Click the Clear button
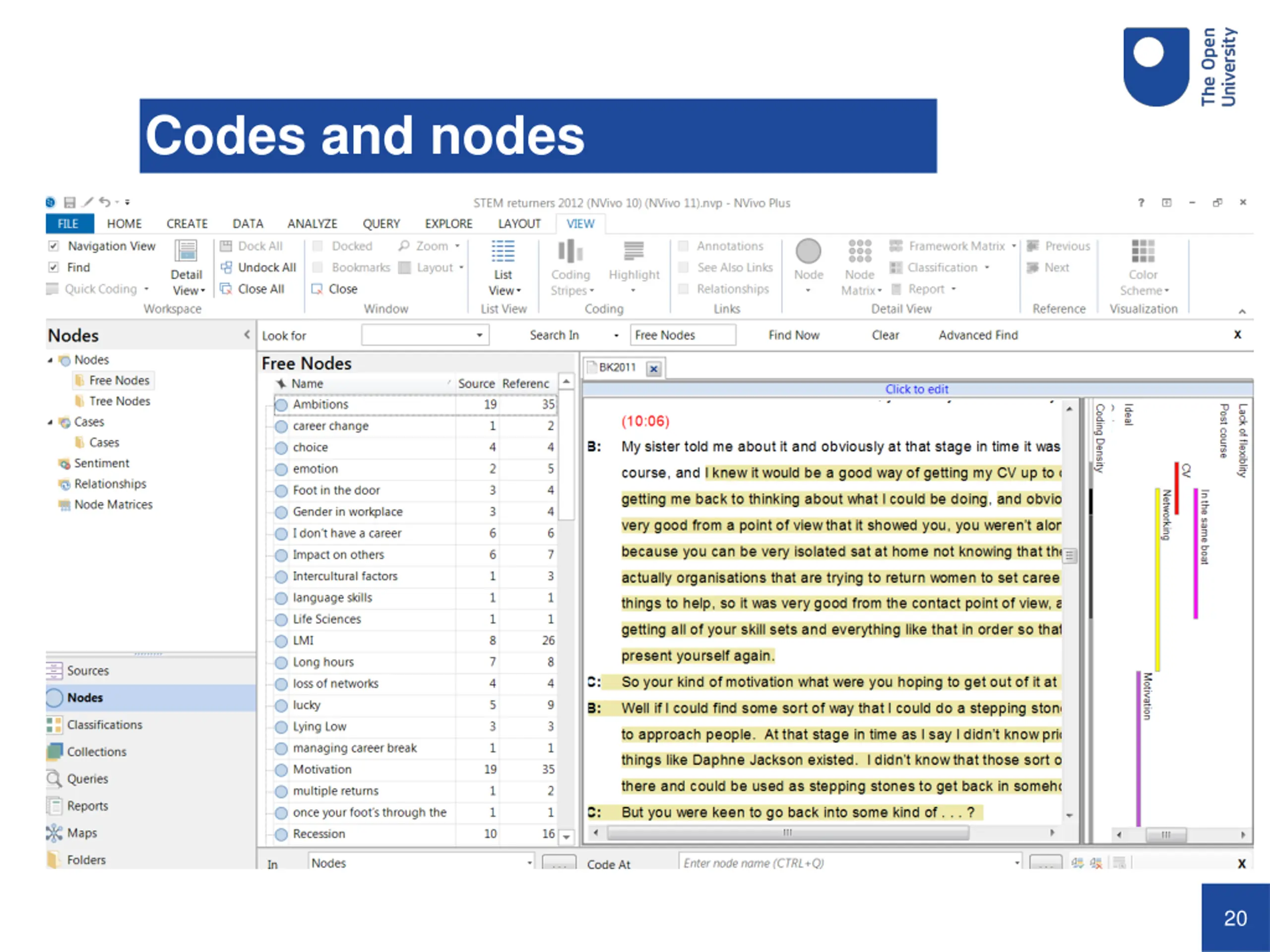The image size is (1270, 952). [x=886, y=335]
